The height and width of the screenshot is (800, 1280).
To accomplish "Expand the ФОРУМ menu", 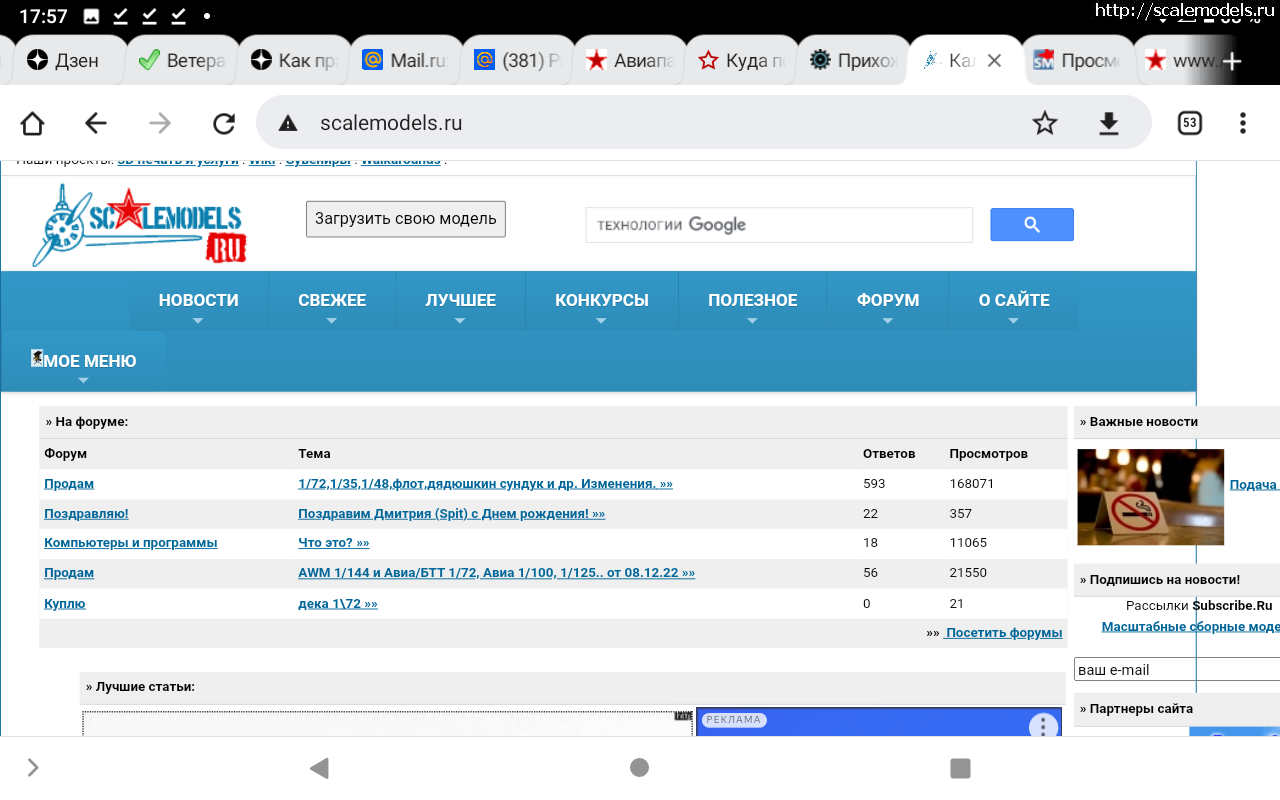I will [888, 301].
